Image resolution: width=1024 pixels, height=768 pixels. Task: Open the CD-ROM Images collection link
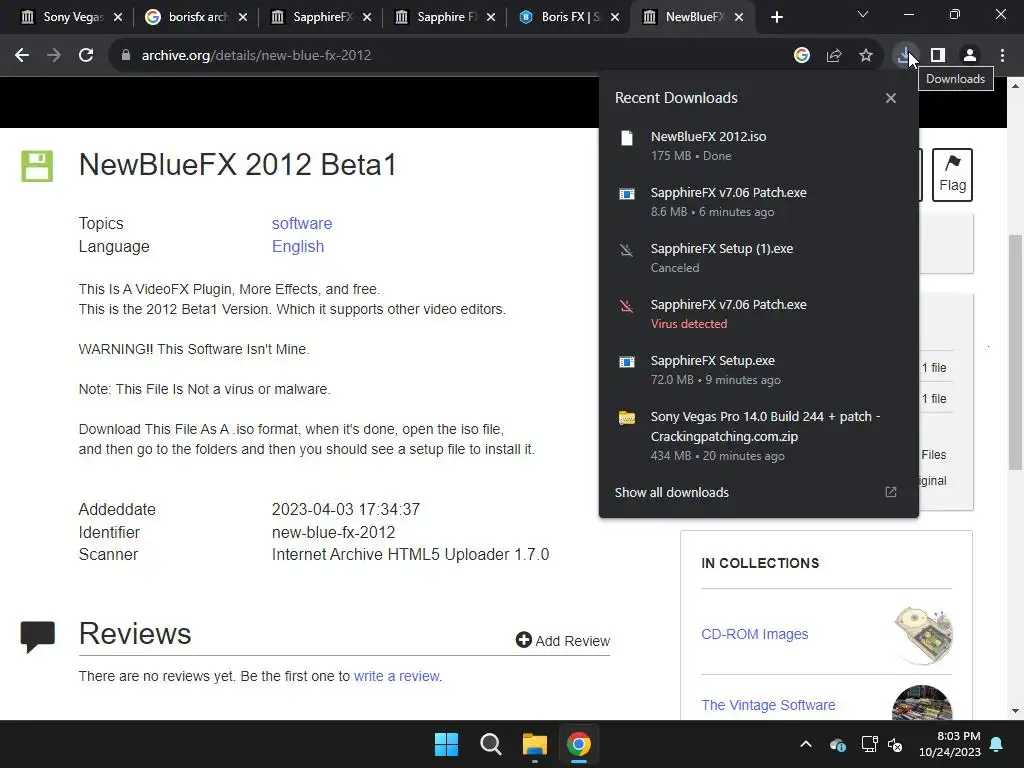coord(754,634)
